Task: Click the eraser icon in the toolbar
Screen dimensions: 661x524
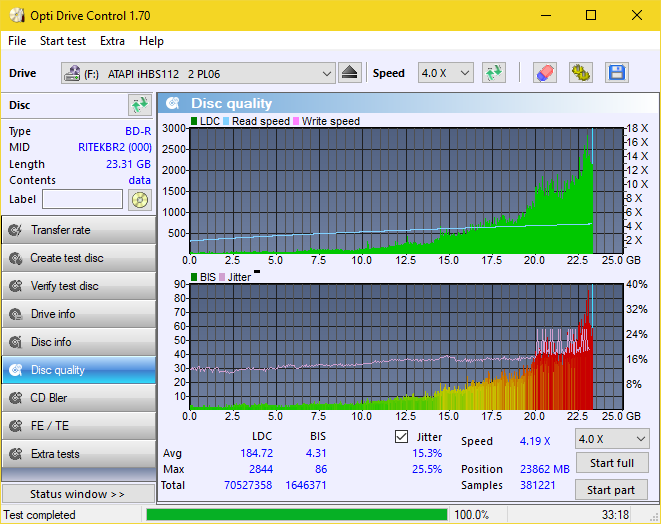Action: [544, 73]
